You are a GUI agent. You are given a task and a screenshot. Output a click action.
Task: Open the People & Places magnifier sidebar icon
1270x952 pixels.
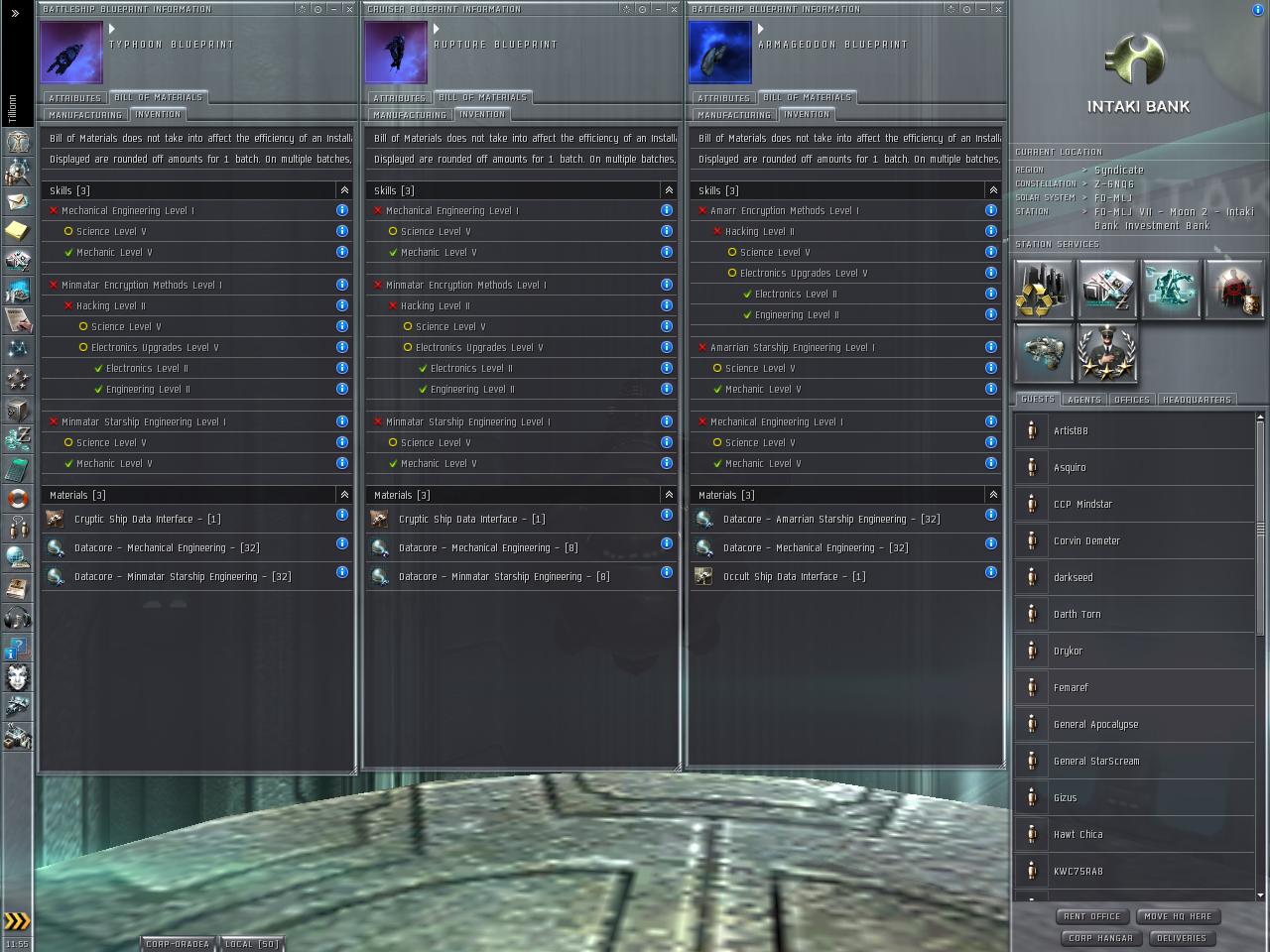[x=18, y=172]
